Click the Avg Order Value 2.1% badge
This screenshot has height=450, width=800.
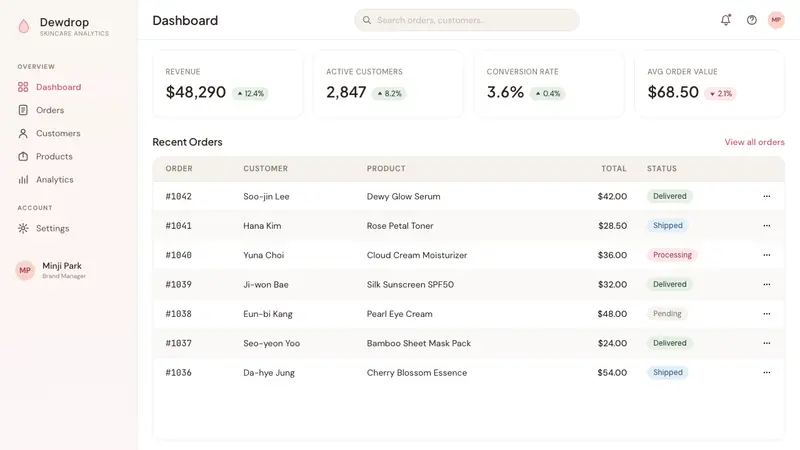tap(720, 93)
